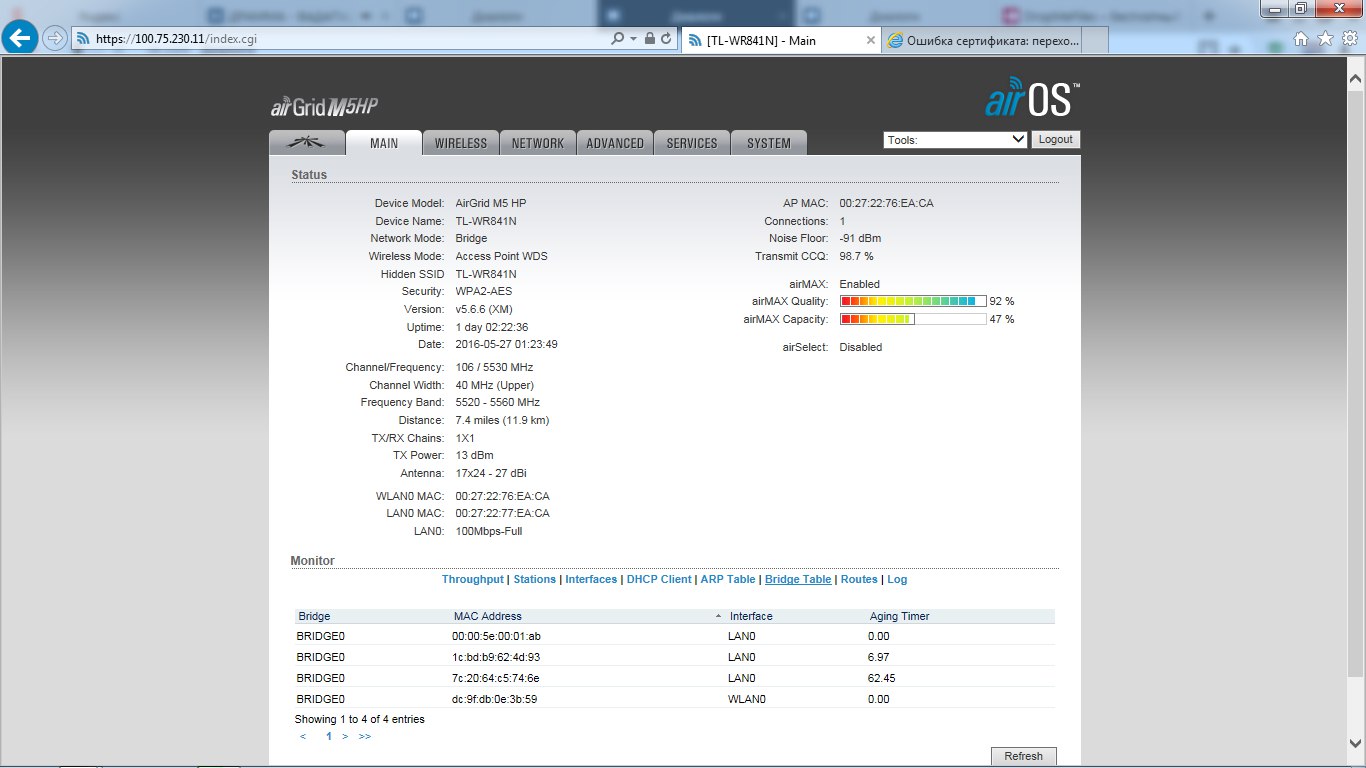This screenshot has width=1366, height=768.
Task: Switch to the ADVANCED tab
Action: (615, 143)
